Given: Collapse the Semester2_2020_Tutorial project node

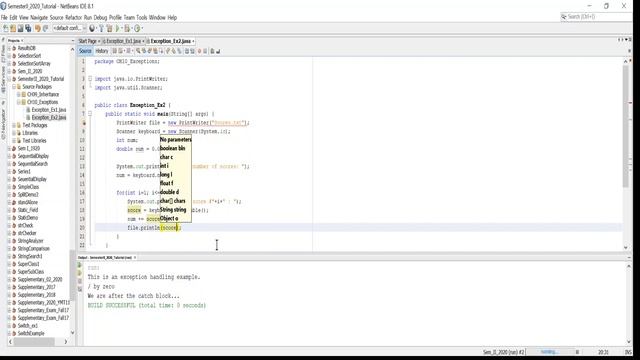Looking at the screenshot, I should coord(9,79).
